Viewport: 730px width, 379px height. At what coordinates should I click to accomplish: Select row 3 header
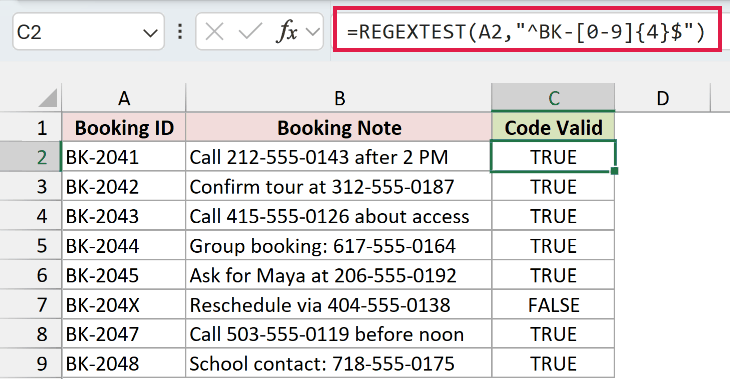31,186
